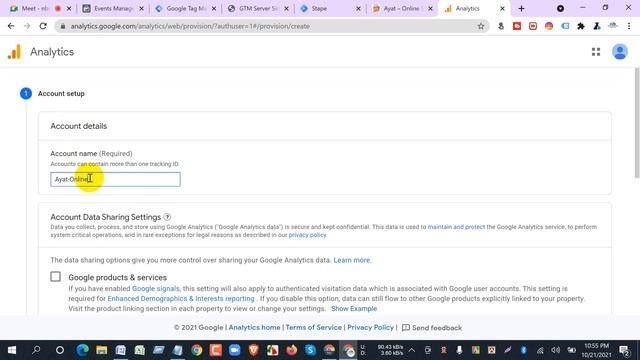Screen dimensions: 640x360
Task: Open Enhanced Demographics & Interests reporting link
Action: pyautogui.click(x=181, y=299)
